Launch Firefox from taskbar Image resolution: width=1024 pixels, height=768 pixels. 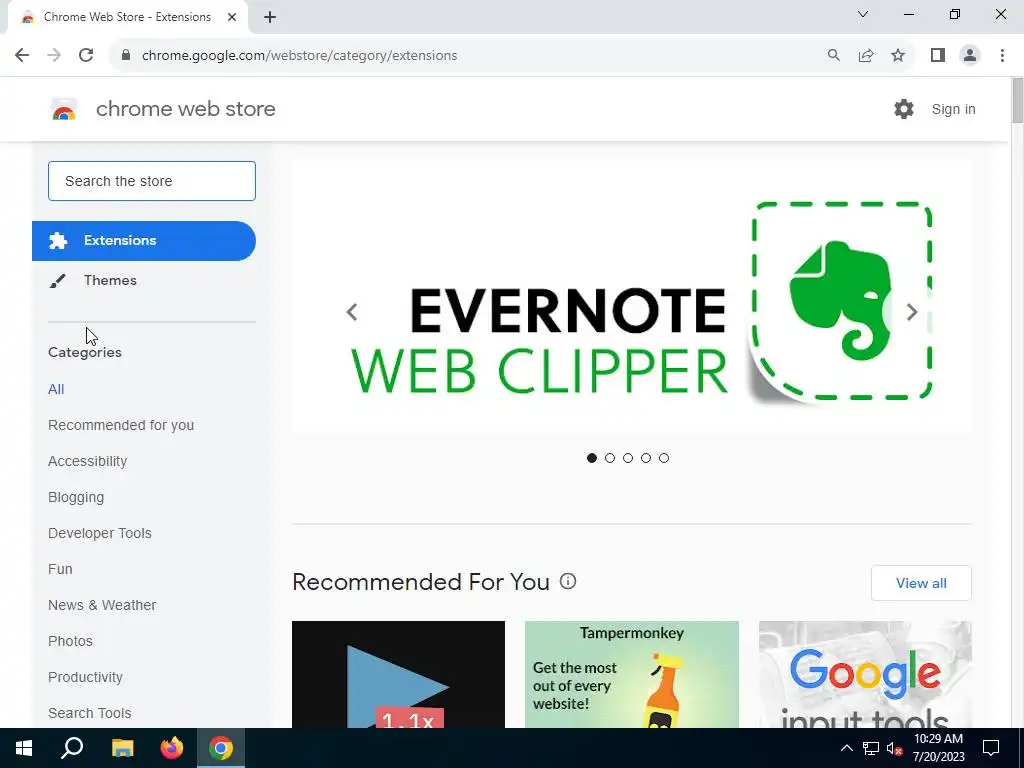click(x=172, y=748)
